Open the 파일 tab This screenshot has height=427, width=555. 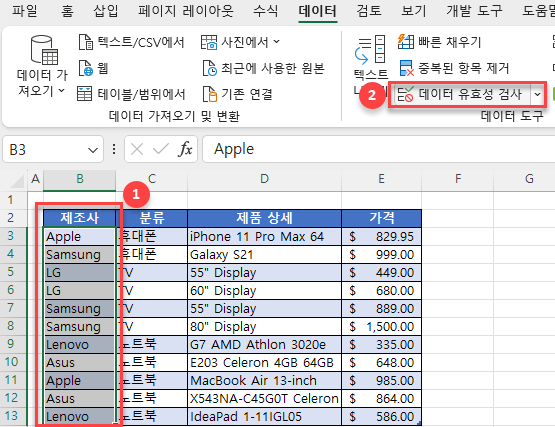pos(24,10)
